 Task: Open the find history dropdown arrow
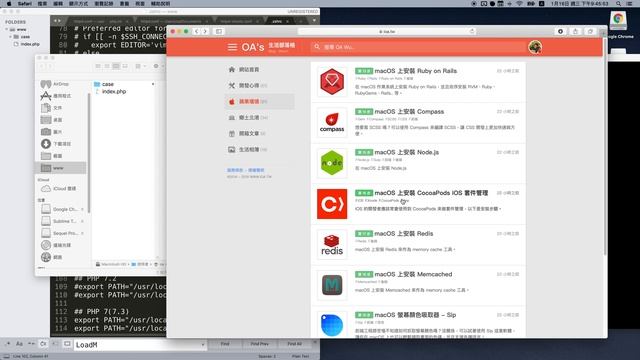point(202,344)
